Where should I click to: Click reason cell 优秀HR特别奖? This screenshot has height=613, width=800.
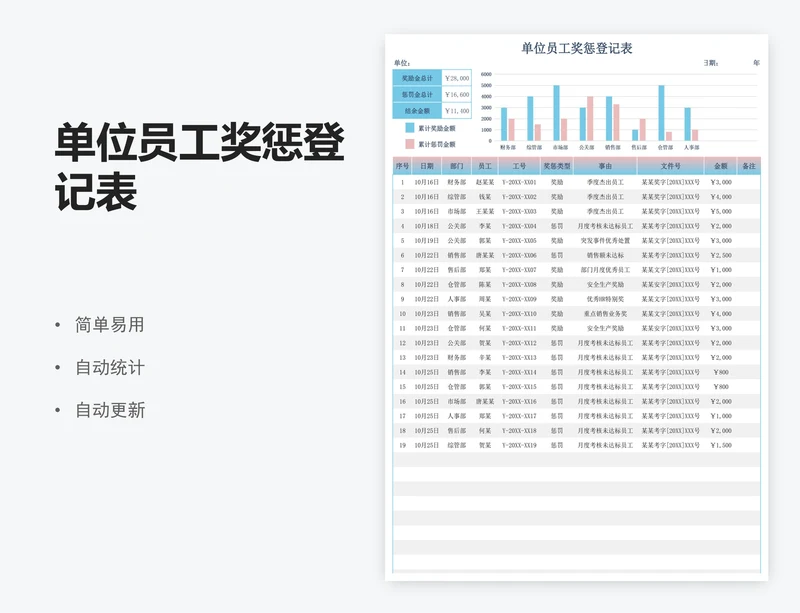pos(606,299)
